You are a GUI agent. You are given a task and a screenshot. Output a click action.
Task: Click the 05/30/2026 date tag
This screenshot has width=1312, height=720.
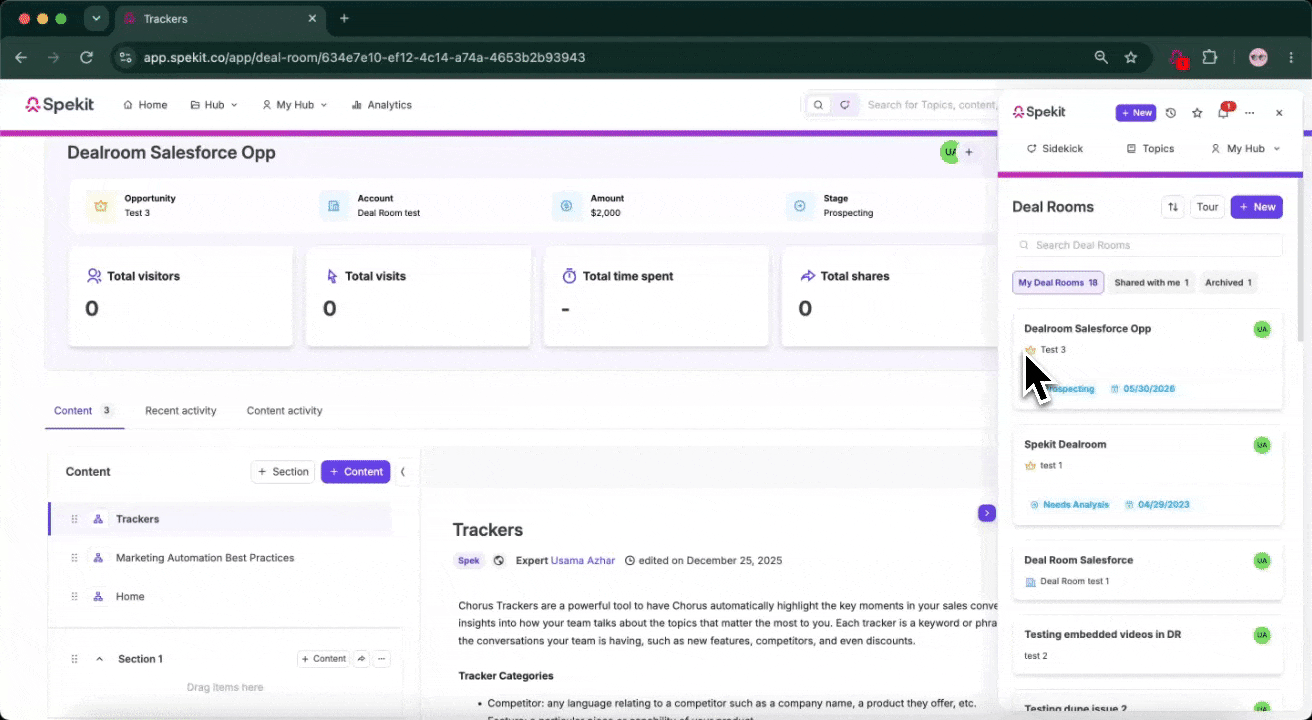click(x=1143, y=389)
